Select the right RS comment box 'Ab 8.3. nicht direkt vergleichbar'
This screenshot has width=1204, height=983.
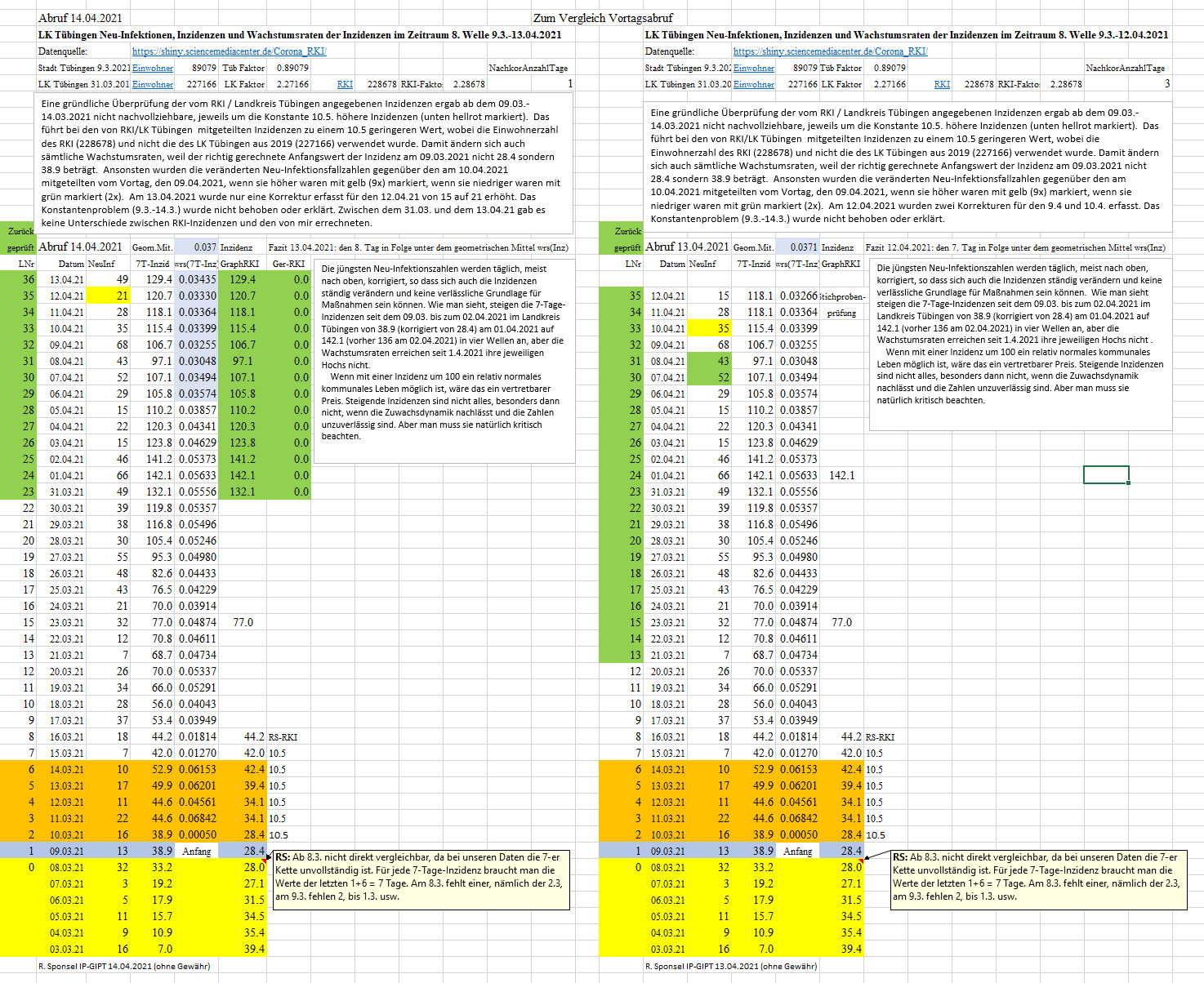click(x=1039, y=879)
